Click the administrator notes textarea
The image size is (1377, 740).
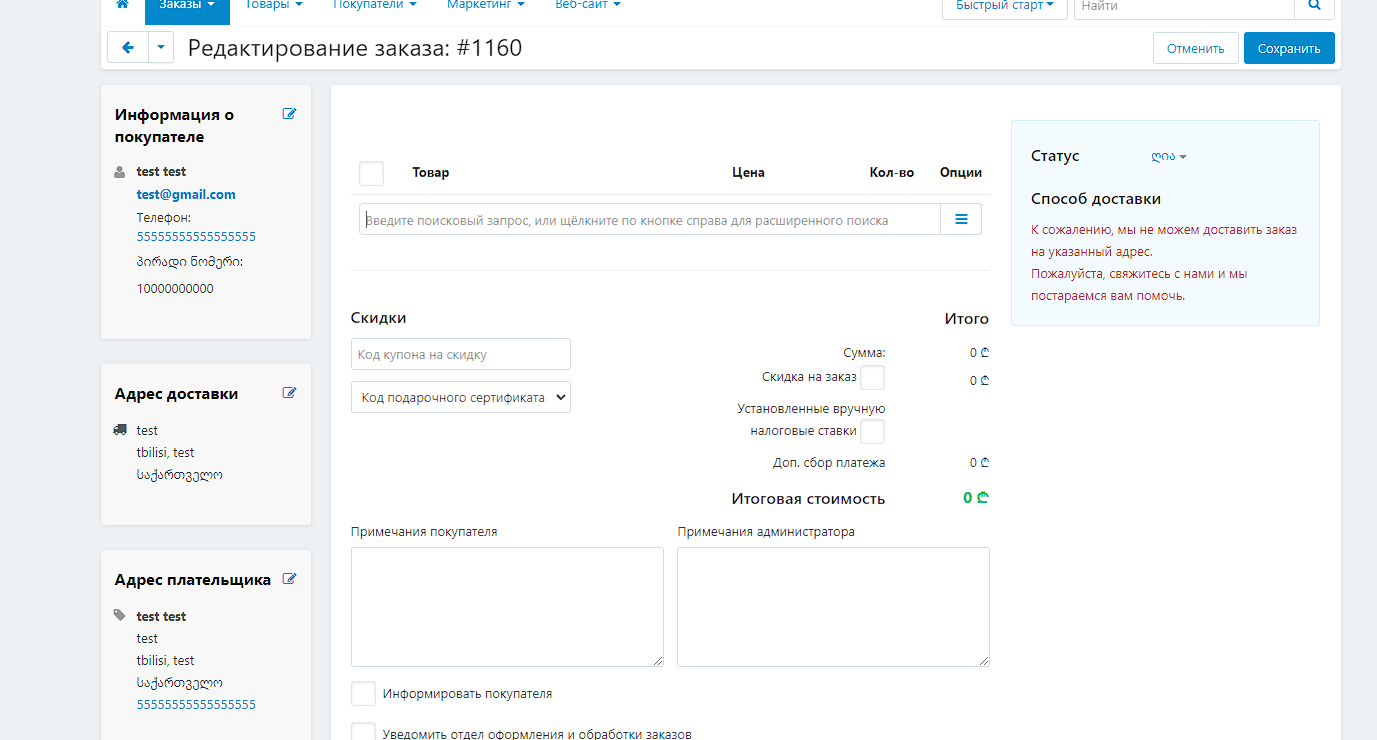pos(833,606)
